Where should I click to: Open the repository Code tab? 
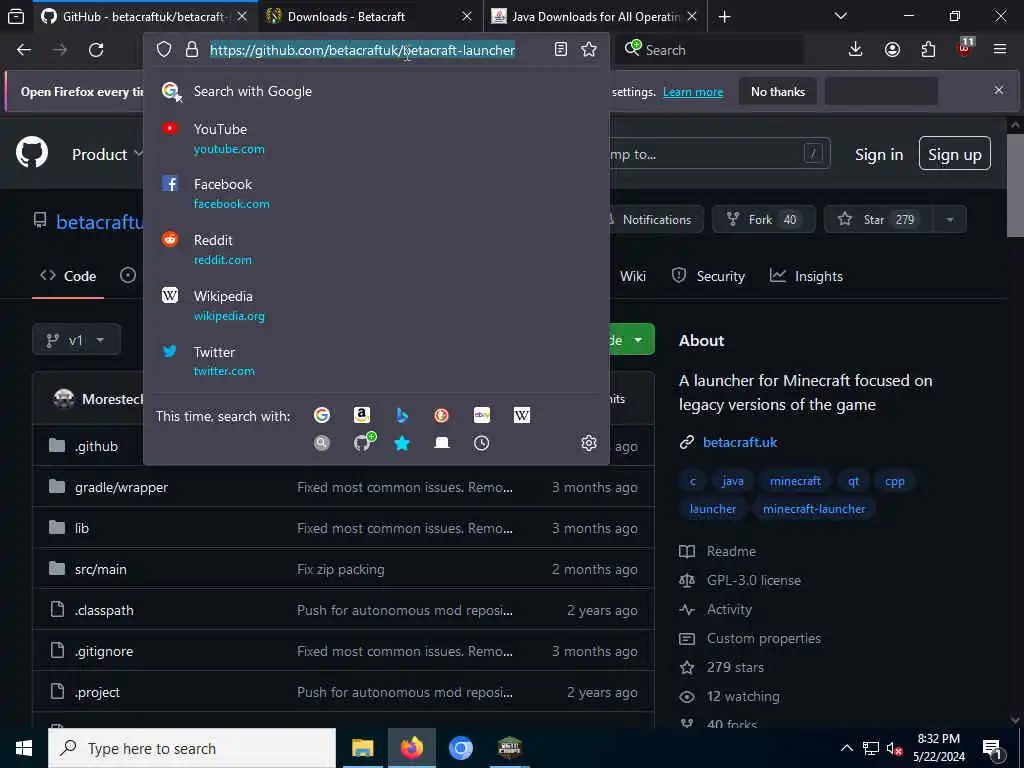(68, 276)
